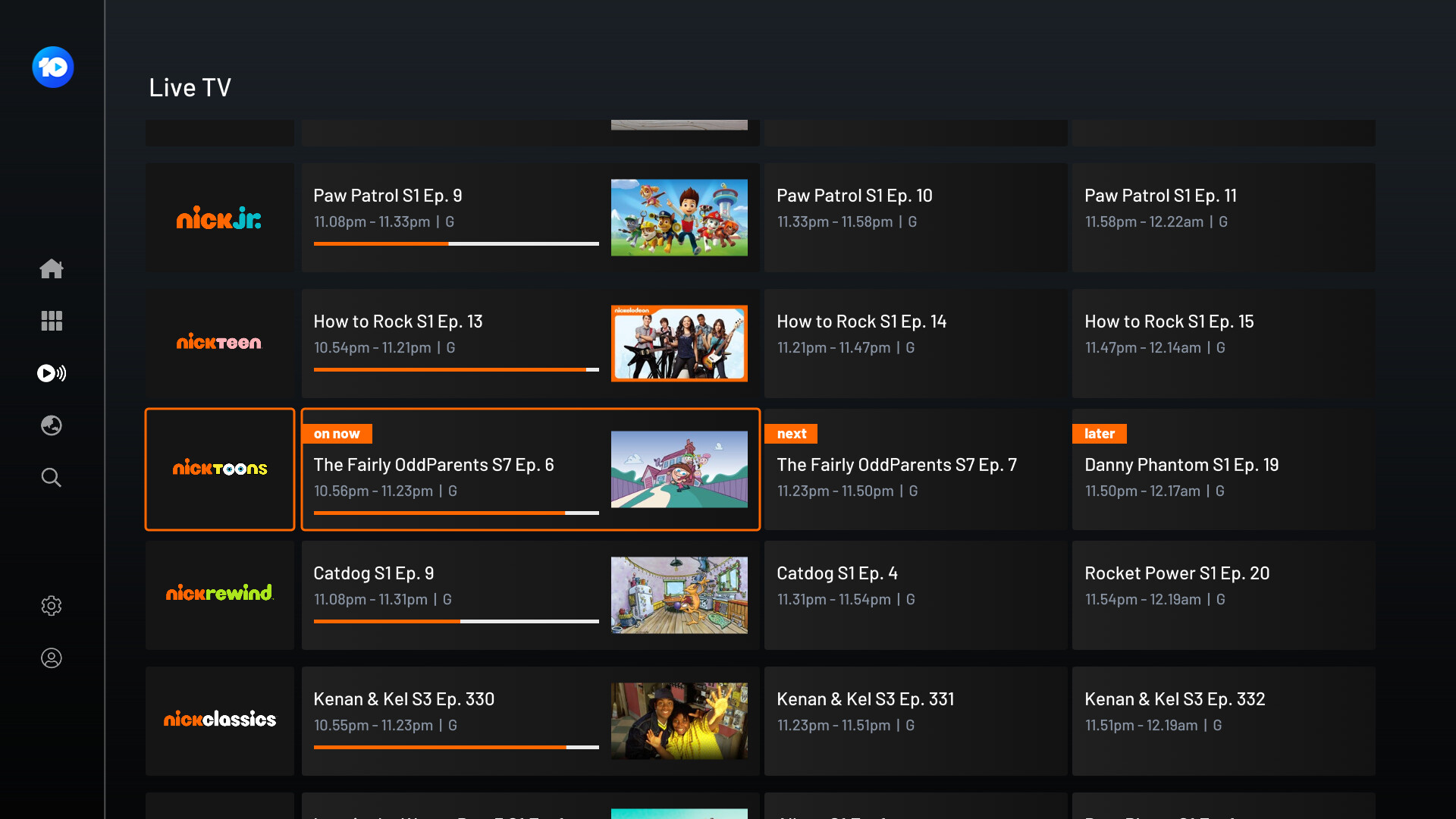
Task: Play Paw Patrol S1 Ep. 9 thumbnail
Action: tap(679, 218)
